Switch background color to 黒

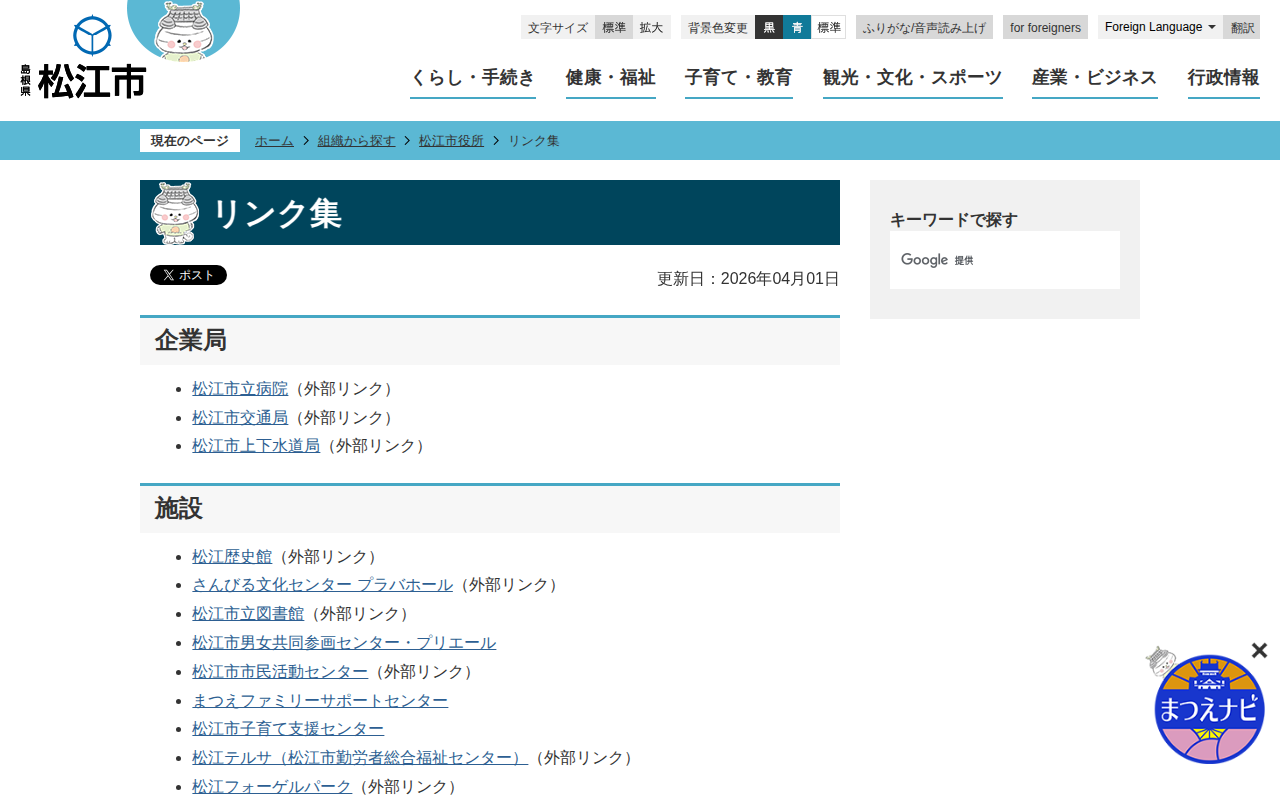769,28
